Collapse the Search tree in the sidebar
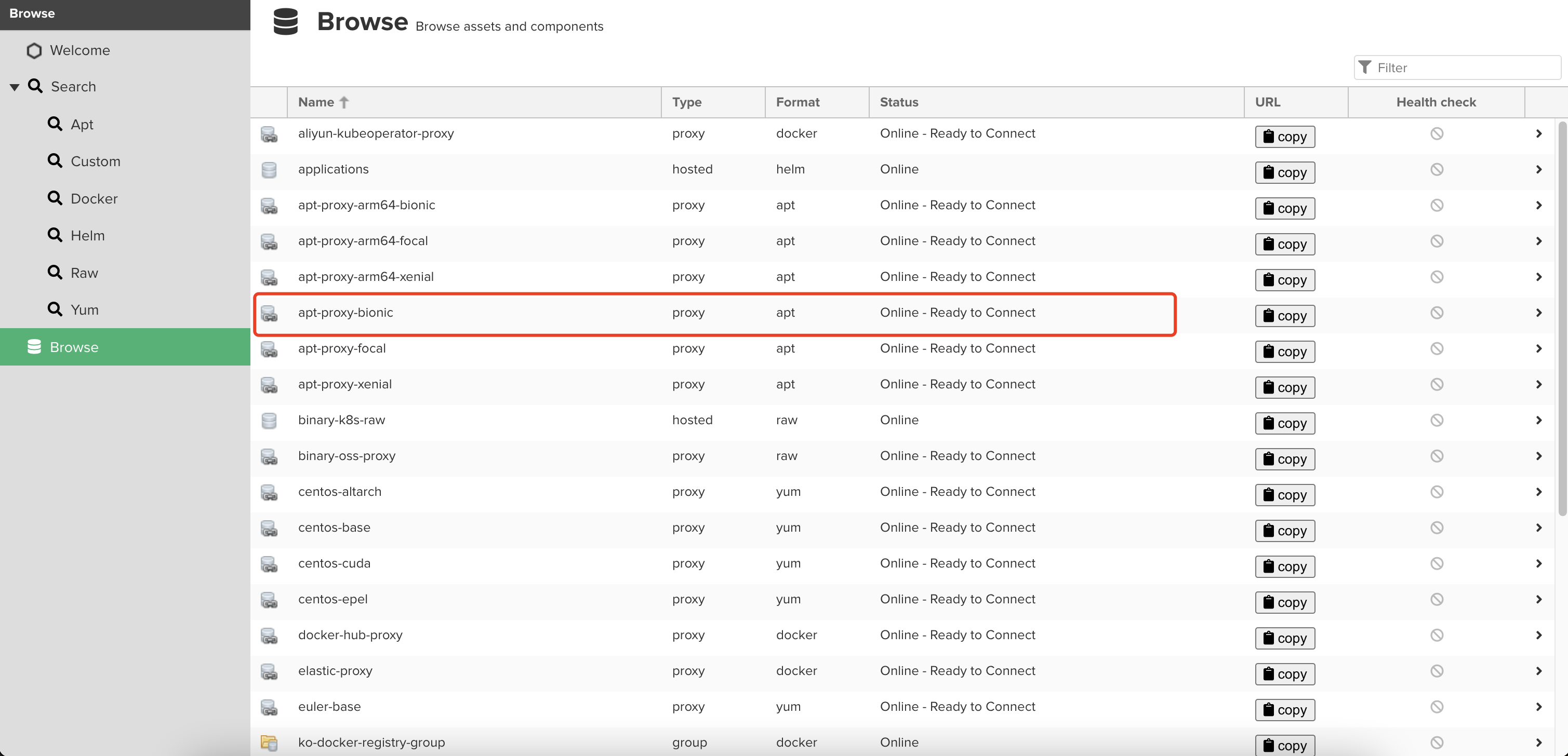Viewport: 1568px width, 756px height. tap(15, 87)
